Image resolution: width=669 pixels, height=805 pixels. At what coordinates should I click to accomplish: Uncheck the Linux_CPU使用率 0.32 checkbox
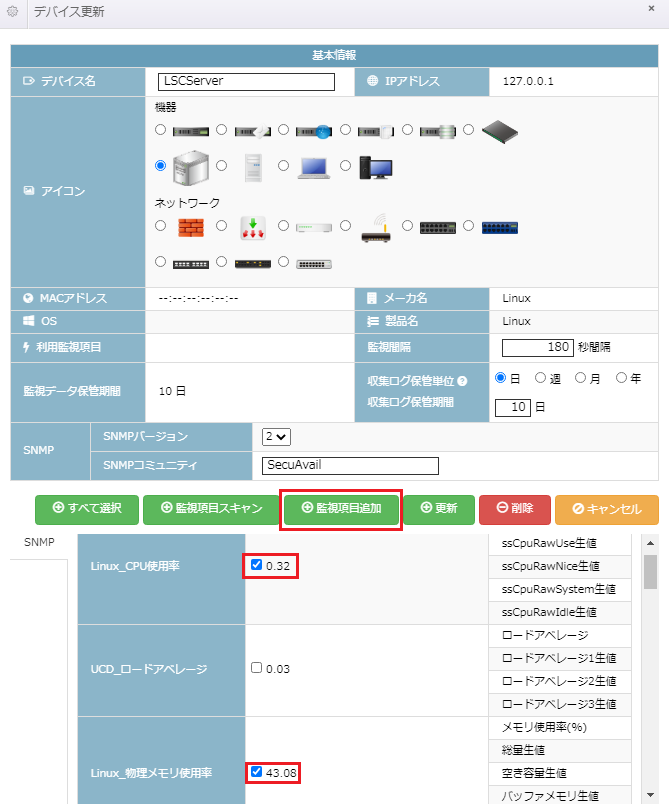256,565
